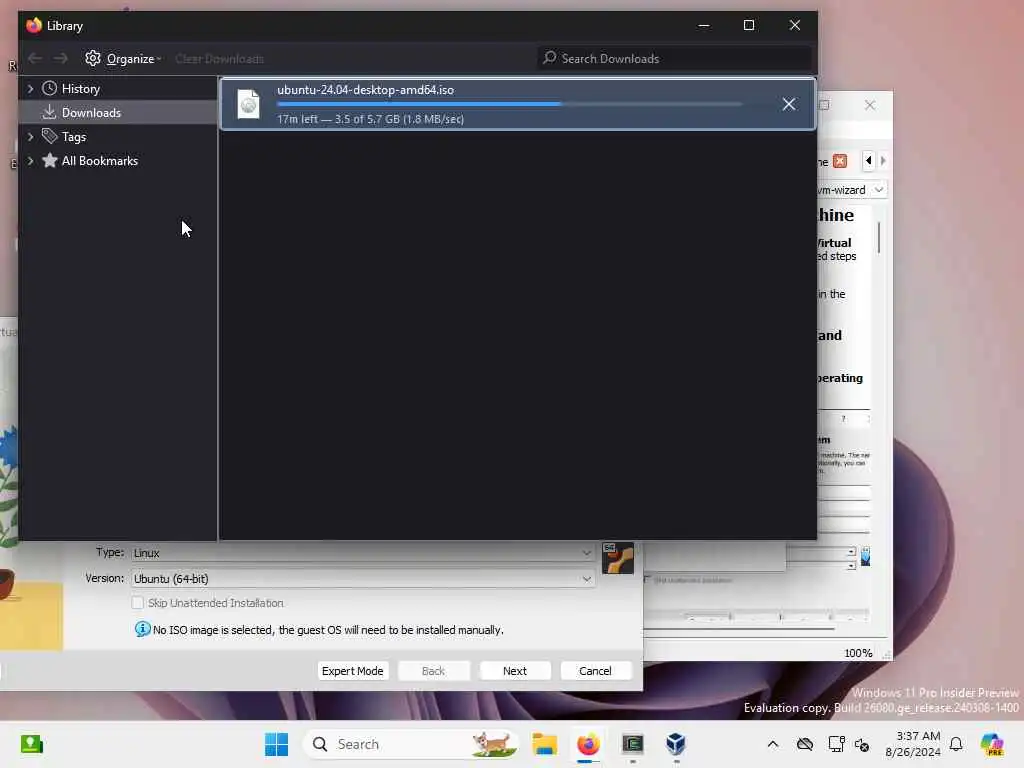Click the Ubuntu OS type image icon
This screenshot has width=1024, height=768.
(x=618, y=558)
